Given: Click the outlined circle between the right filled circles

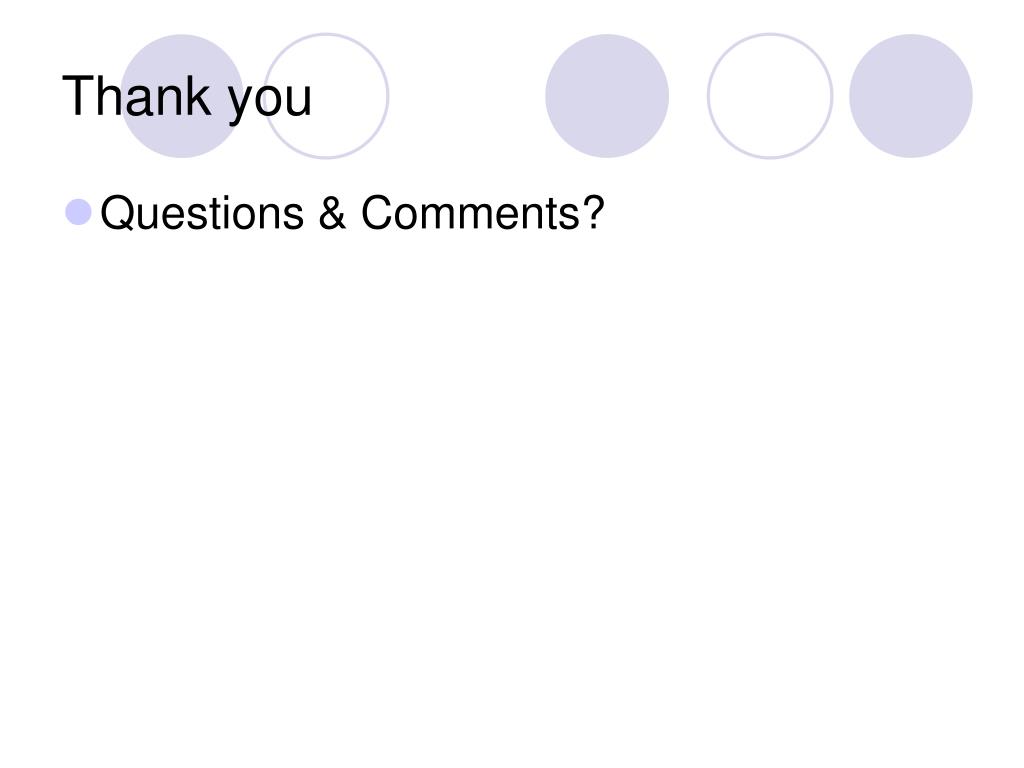Looking at the screenshot, I should point(770,96).
